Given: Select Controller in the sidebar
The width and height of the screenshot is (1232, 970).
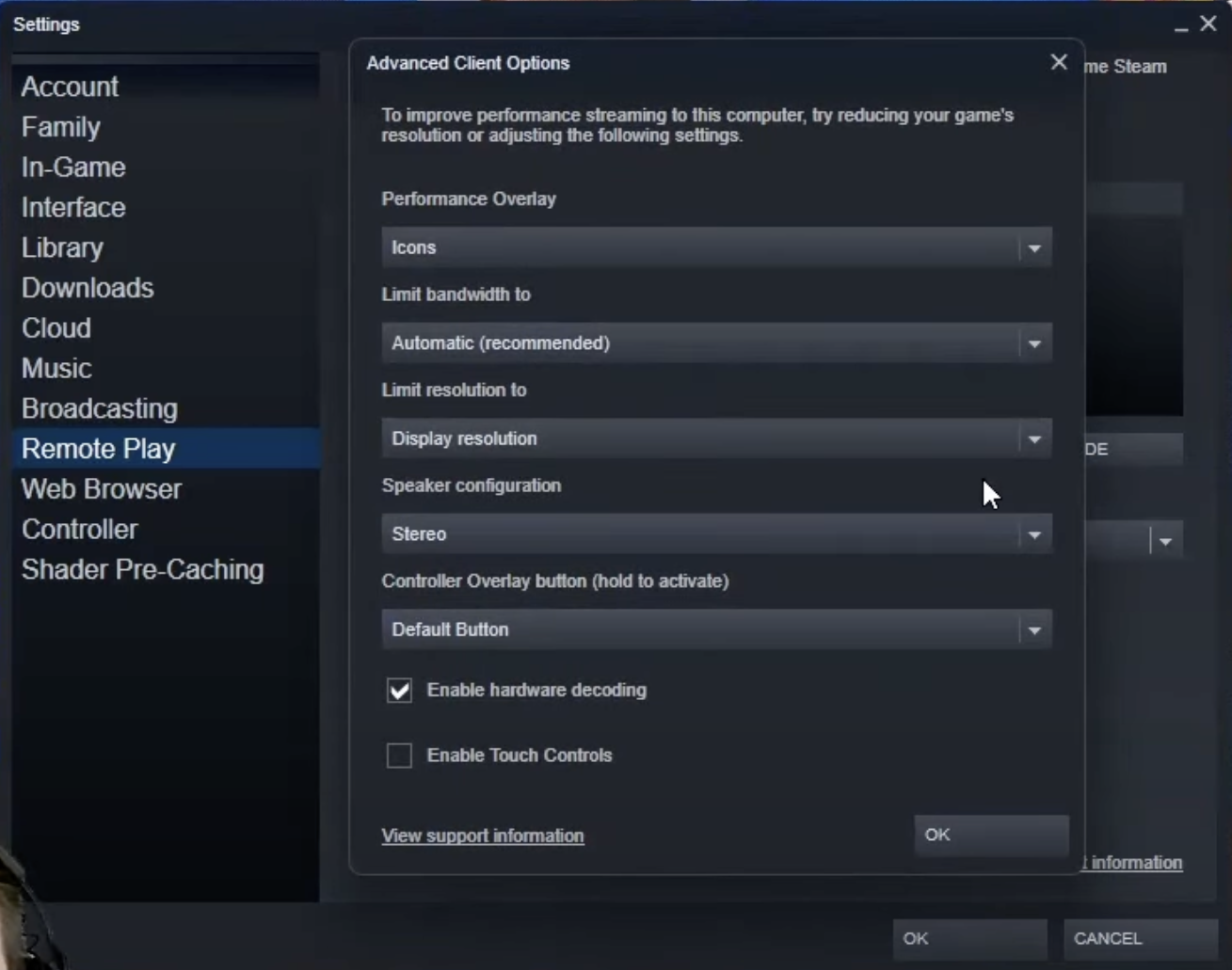Looking at the screenshot, I should (x=80, y=530).
